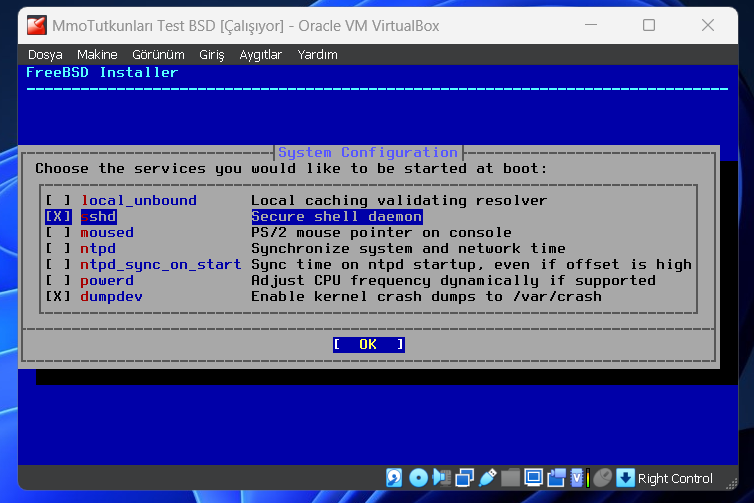Image resolution: width=754 pixels, height=503 pixels.
Task: Open the Aygıtlar menu
Action: 261,55
